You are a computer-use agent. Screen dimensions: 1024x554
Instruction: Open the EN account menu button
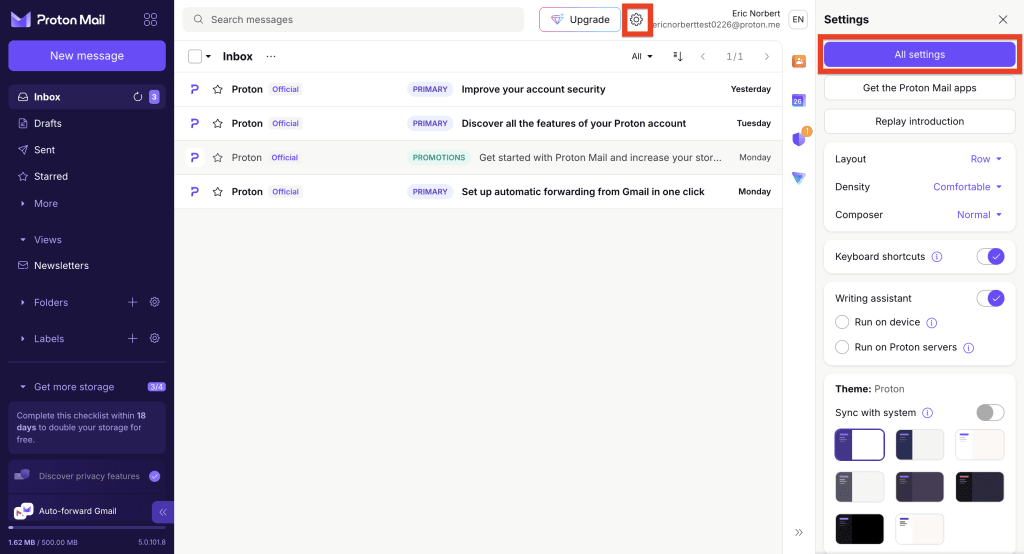coord(798,20)
